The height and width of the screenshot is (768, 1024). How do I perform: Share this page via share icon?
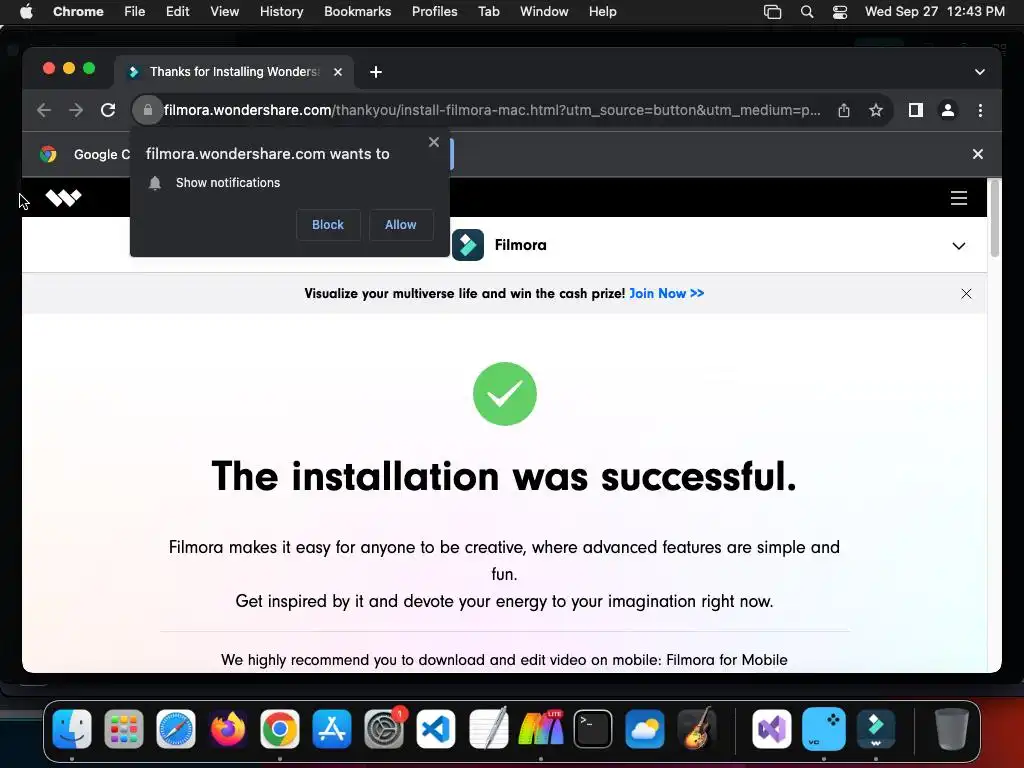pos(844,110)
